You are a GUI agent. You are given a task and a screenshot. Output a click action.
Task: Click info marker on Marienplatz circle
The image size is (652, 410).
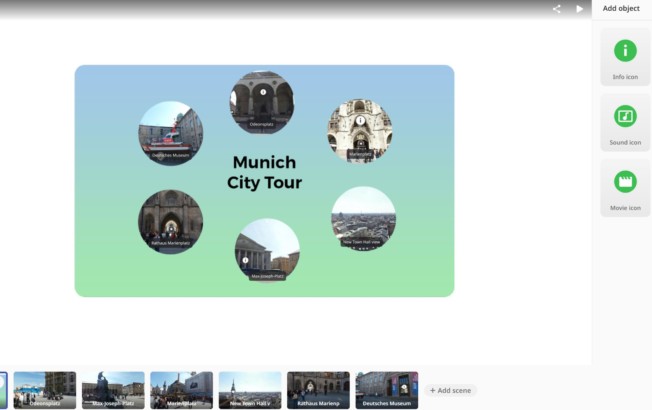click(360, 121)
